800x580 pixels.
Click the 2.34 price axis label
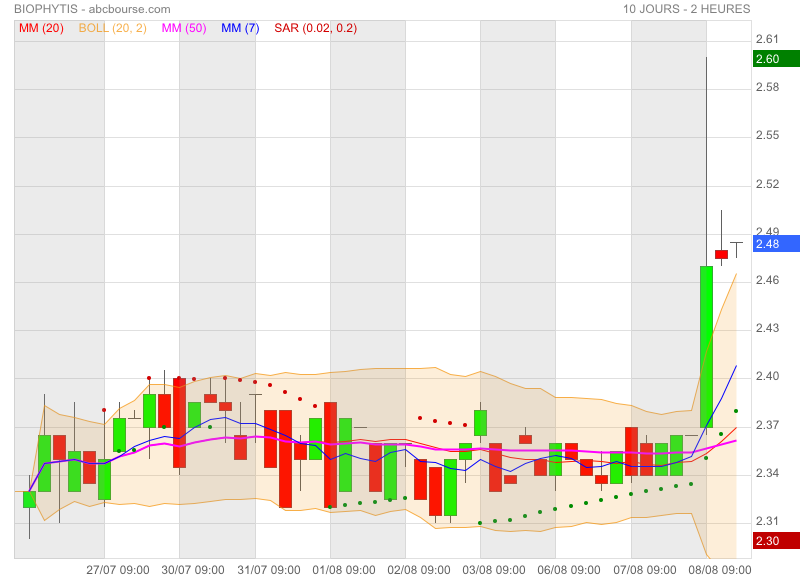point(767,473)
